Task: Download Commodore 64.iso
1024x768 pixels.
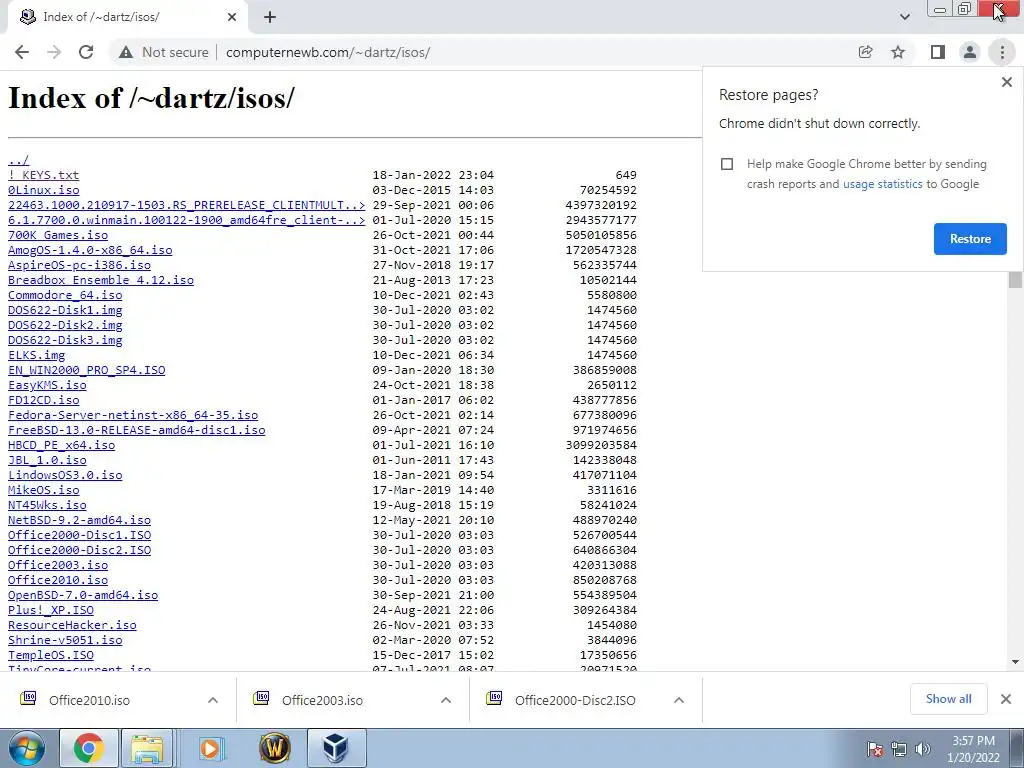Action: (65, 295)
